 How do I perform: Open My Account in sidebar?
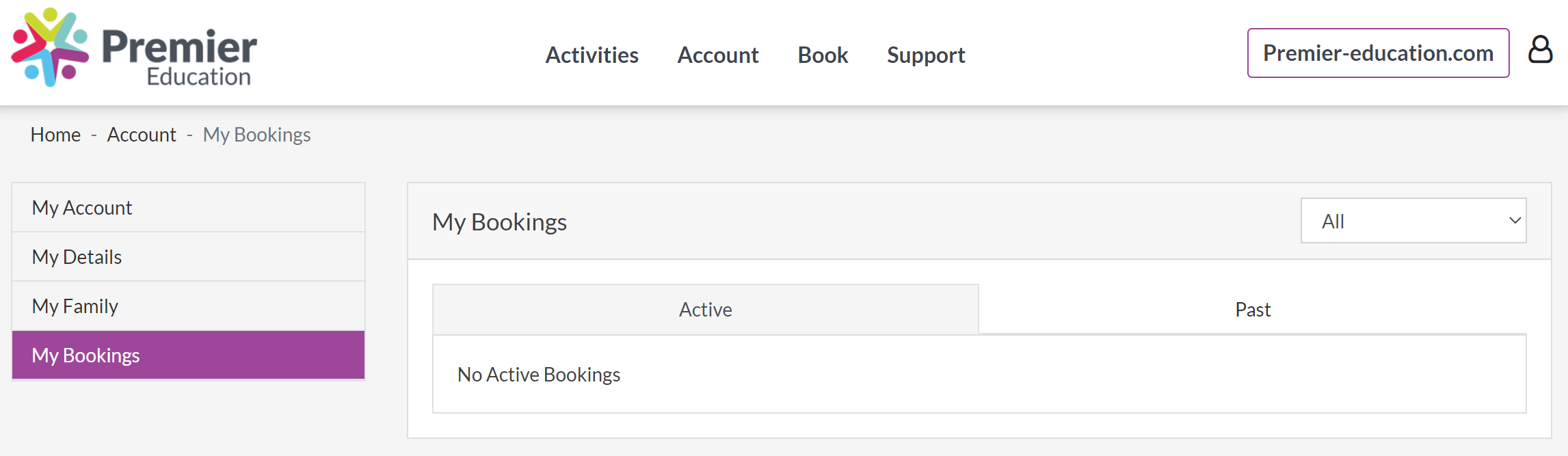point(188,207)
